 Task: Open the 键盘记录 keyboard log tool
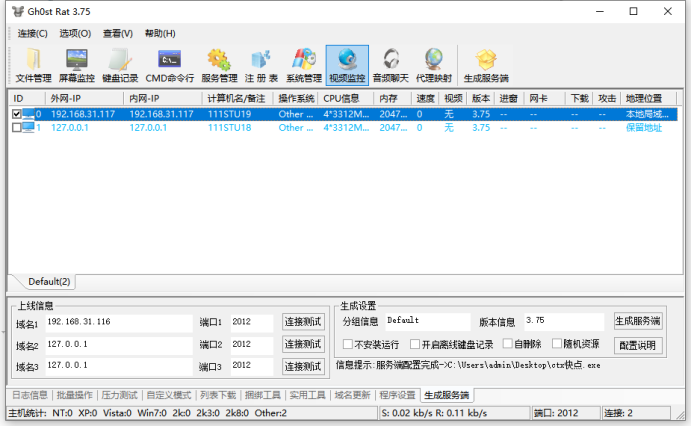[120, 66]
